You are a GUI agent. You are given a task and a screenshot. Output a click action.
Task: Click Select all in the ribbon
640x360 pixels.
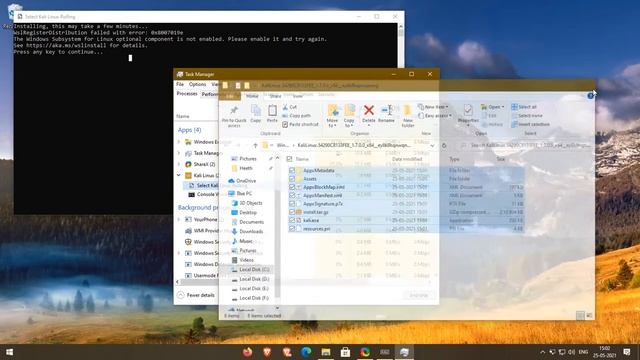click(524, 107)
